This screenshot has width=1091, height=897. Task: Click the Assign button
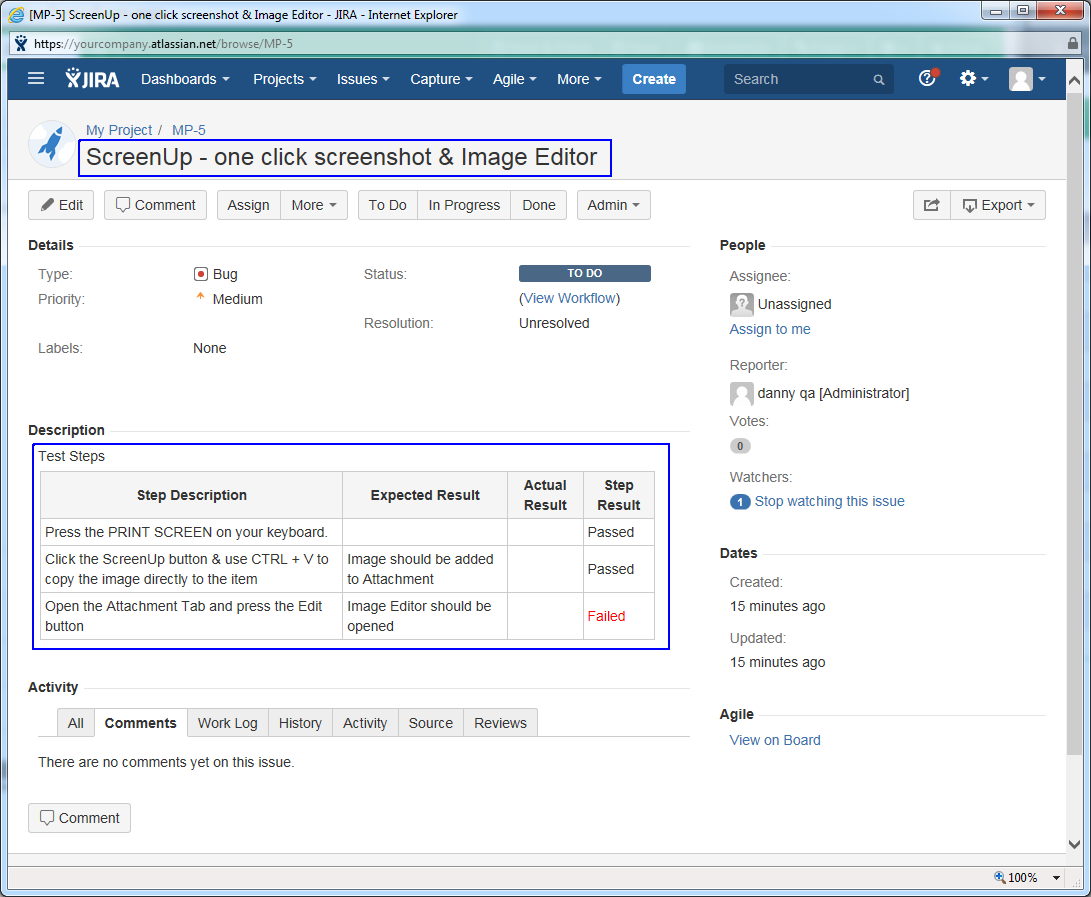248,205
